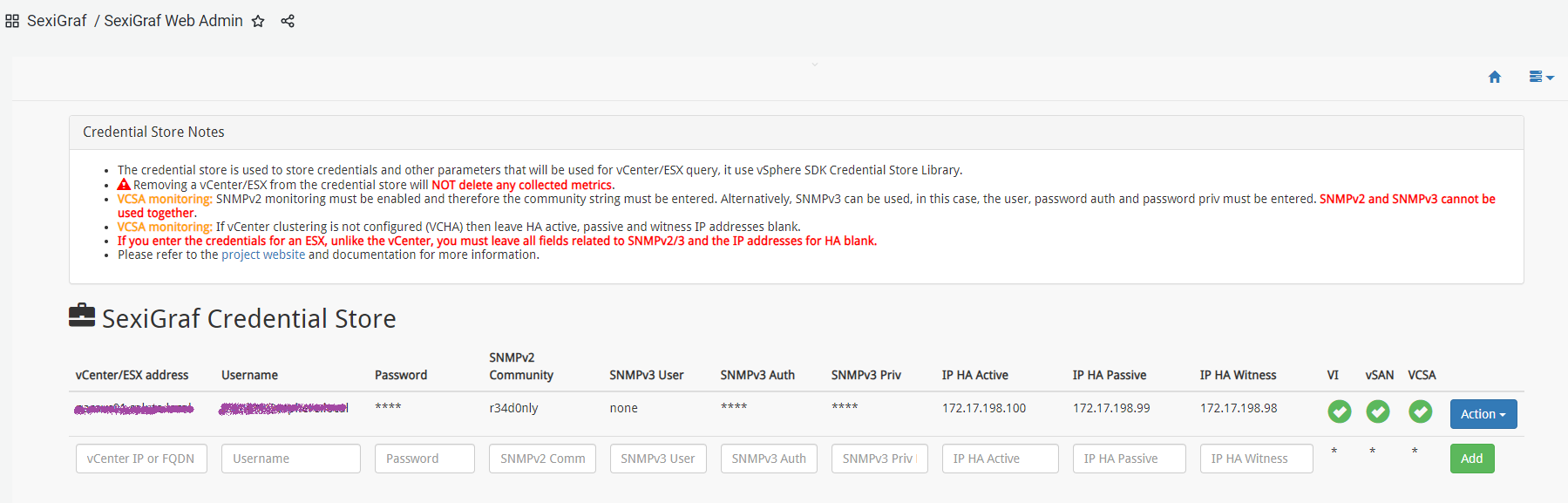Screen dimensions: 1568x503
Task: Open the SexiGraf breadcrumb link
Action: [x=57, y=21]
